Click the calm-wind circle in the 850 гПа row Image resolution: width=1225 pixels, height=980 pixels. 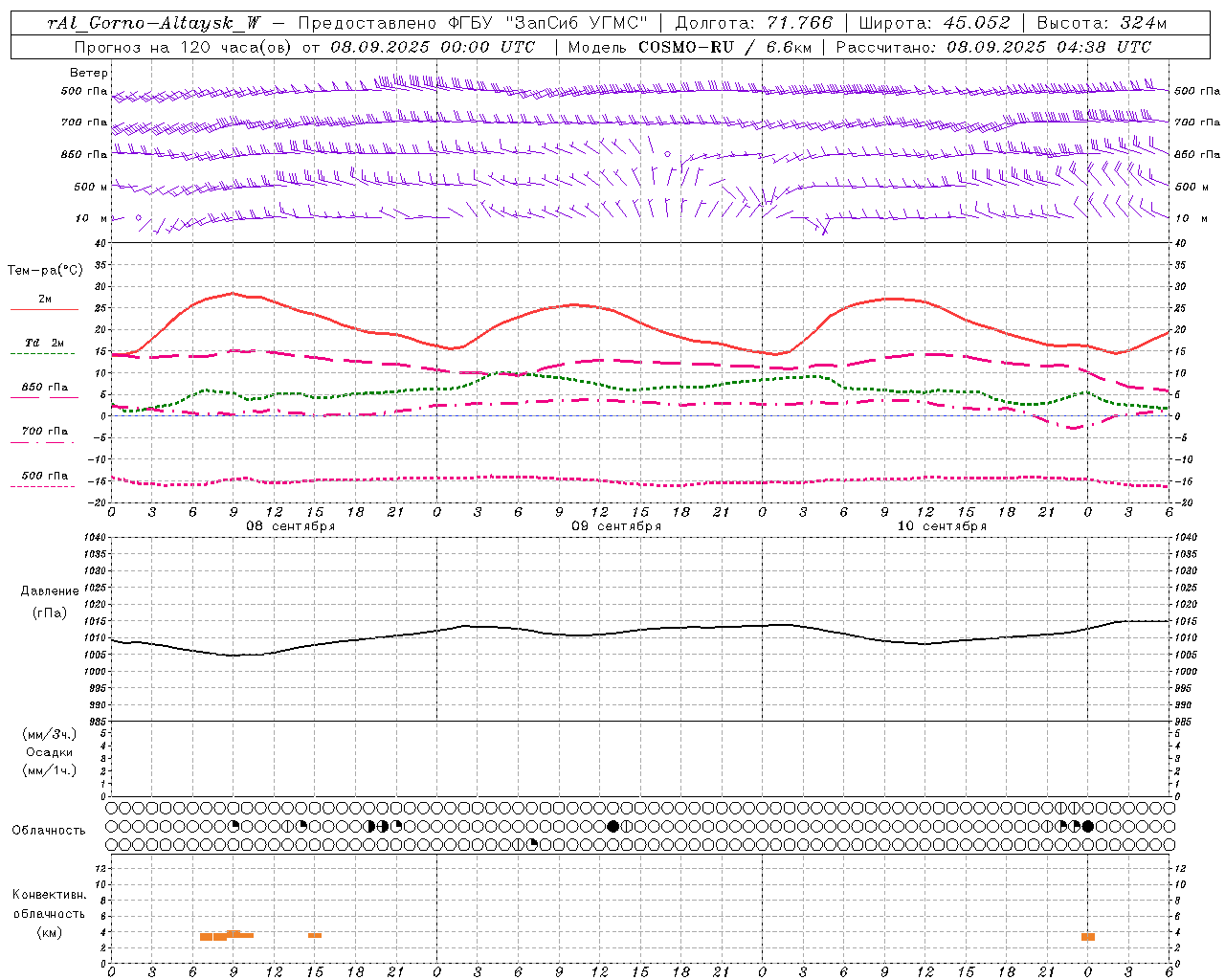point(667,154)
